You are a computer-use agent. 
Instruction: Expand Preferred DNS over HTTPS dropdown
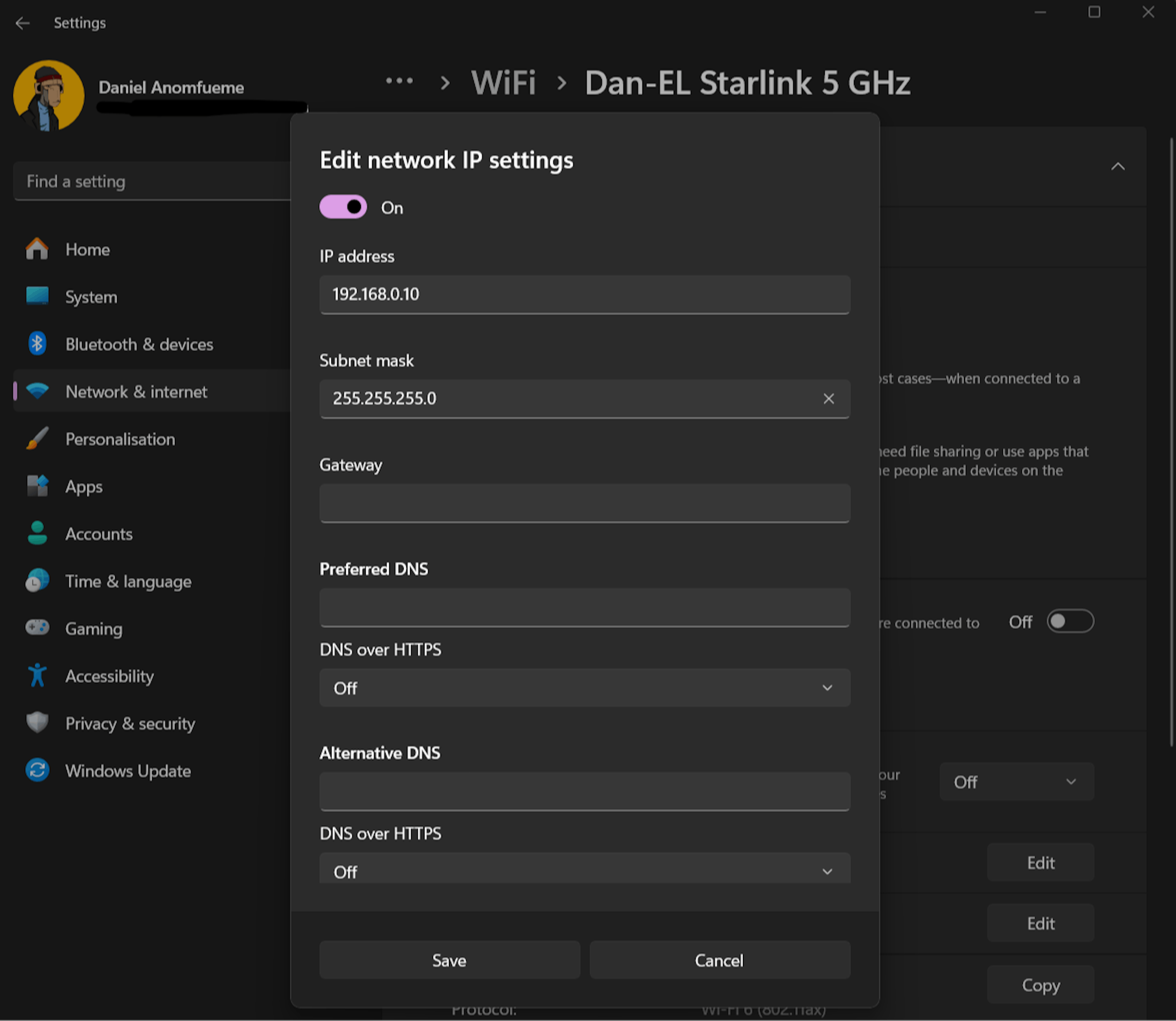(584, 688)
